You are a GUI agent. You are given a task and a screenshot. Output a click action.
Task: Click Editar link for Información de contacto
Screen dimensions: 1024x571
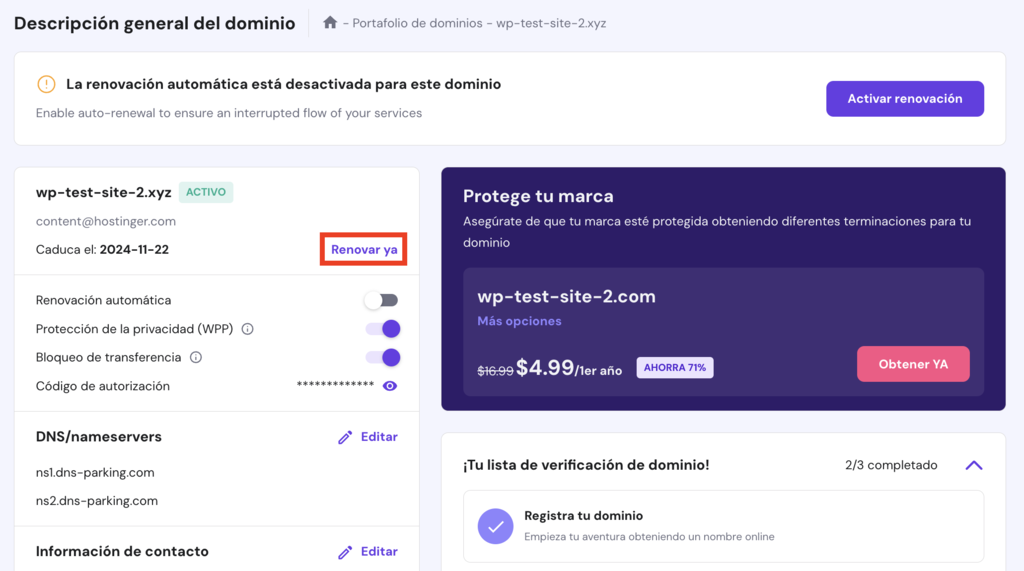(379, 552)
